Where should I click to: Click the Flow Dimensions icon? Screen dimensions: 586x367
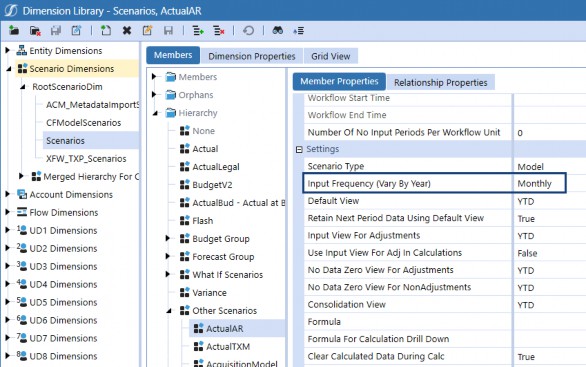[22, 212]
